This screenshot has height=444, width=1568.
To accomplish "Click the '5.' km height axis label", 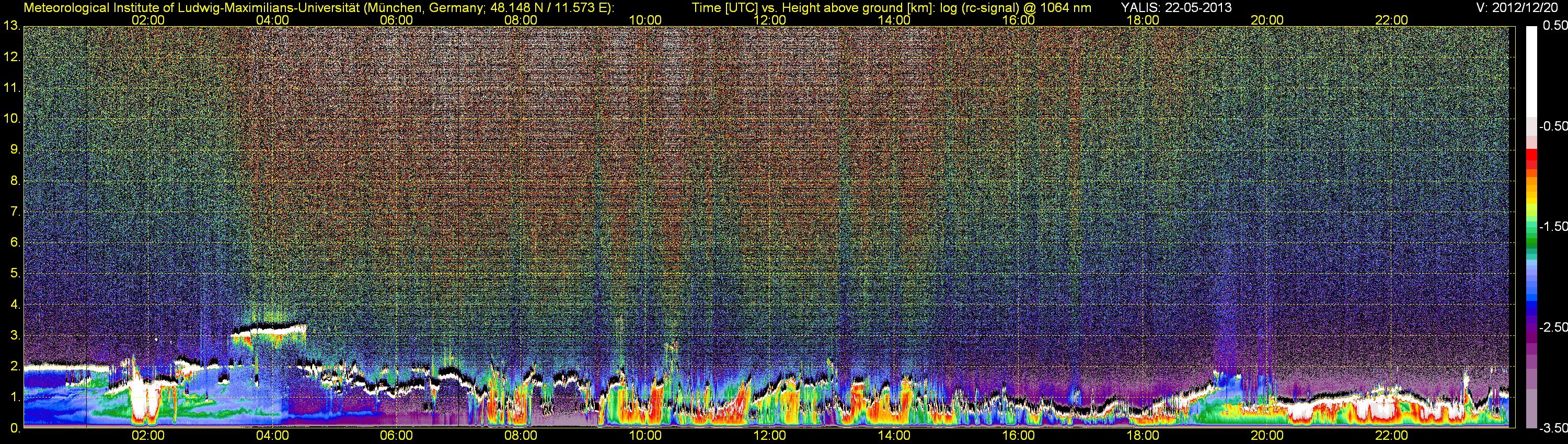I will (15, 273).
